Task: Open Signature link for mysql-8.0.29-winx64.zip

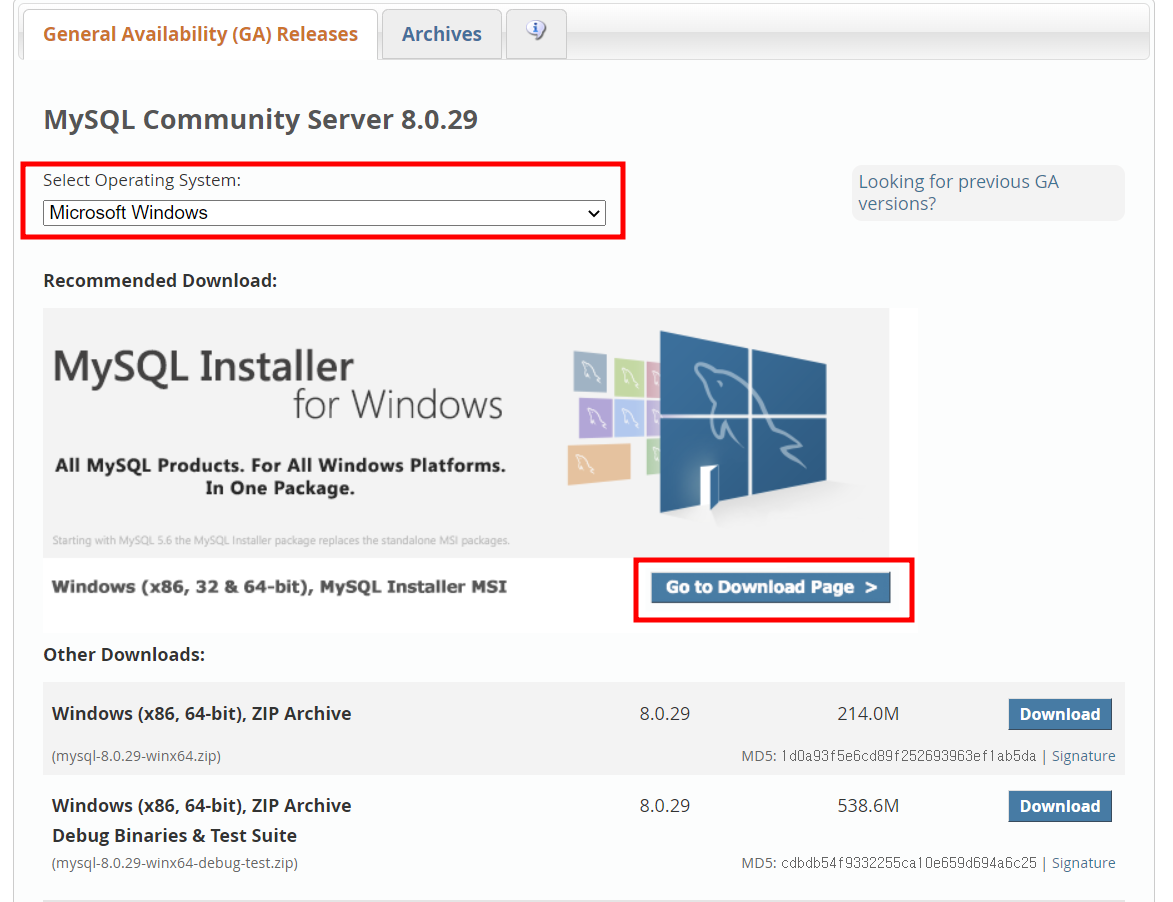Action: 1083,756
